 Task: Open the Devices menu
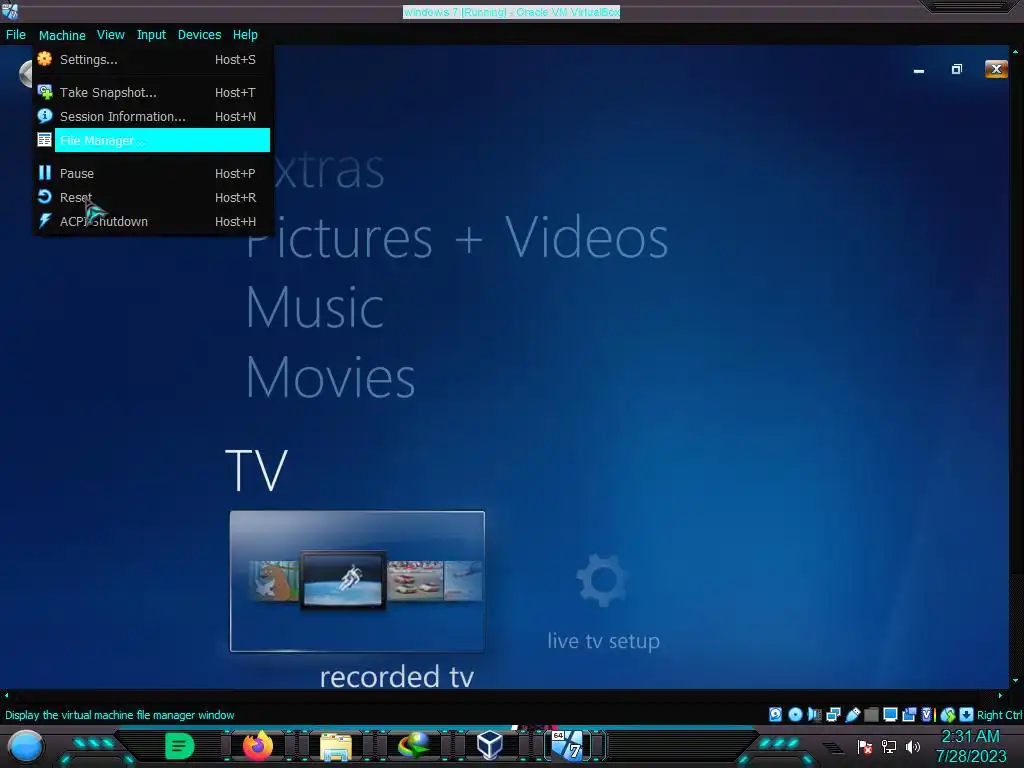coord(199,35)
